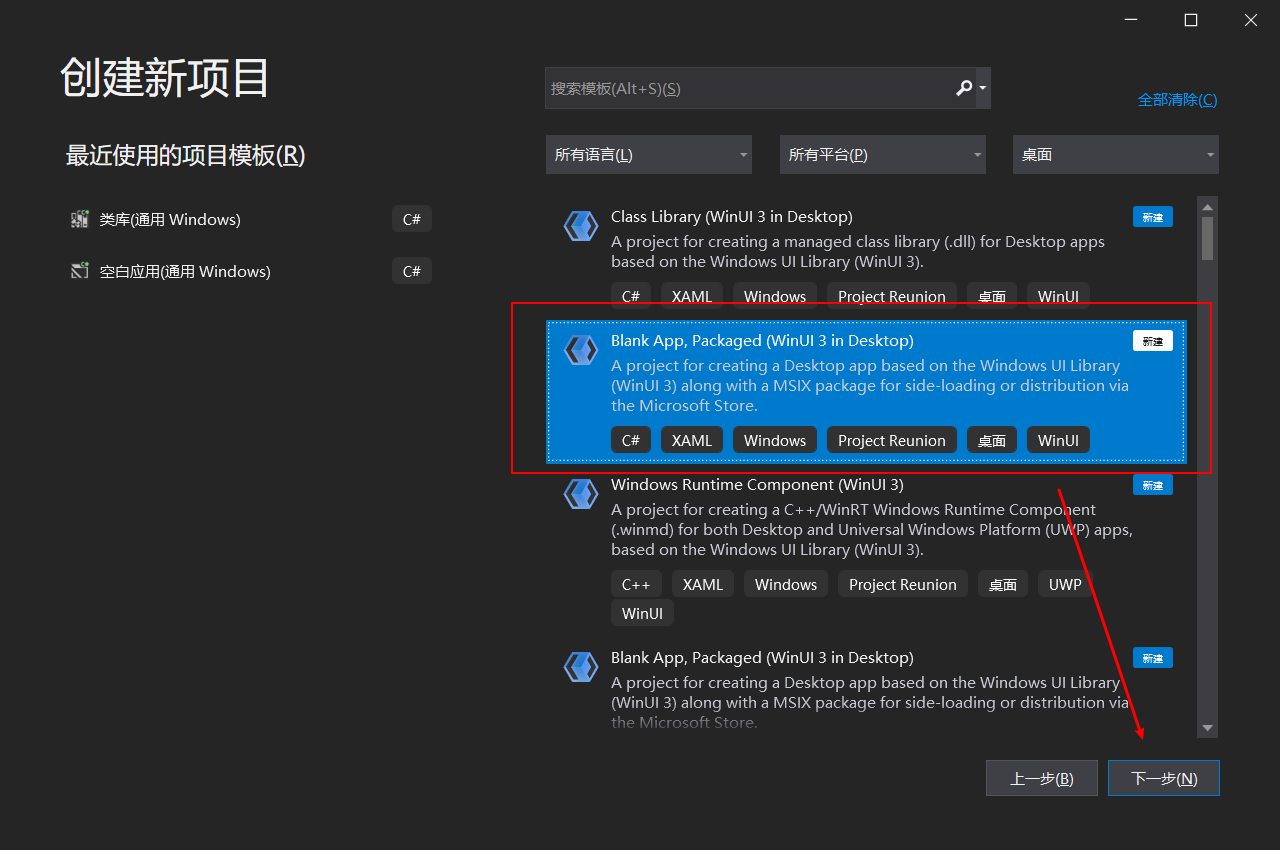Click the C# tag under Class Library
The width and height of the screenshot is (1280, 850).
click(631, 296)
